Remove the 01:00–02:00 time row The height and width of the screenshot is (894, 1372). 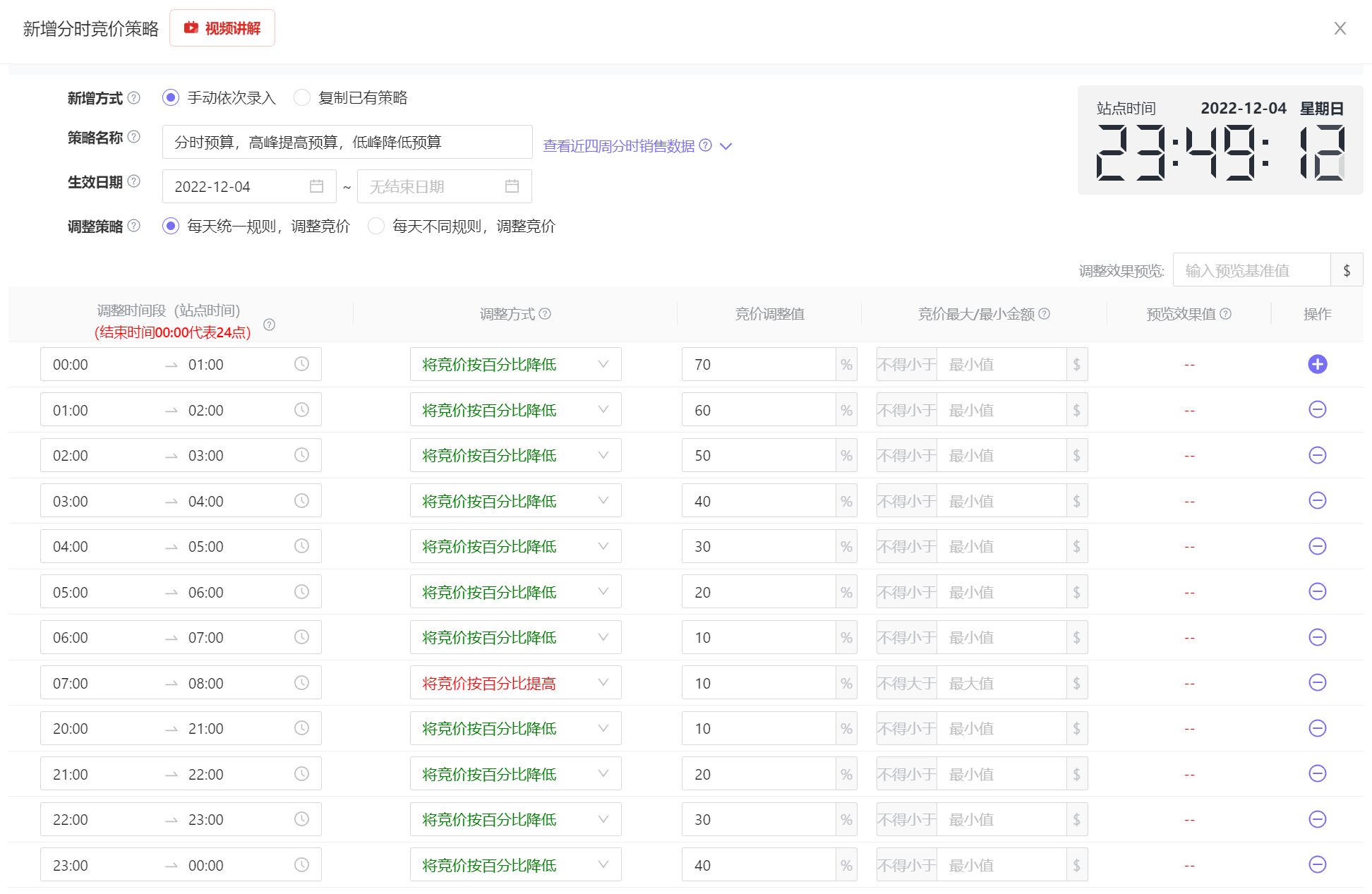[x=1317, y=410]
